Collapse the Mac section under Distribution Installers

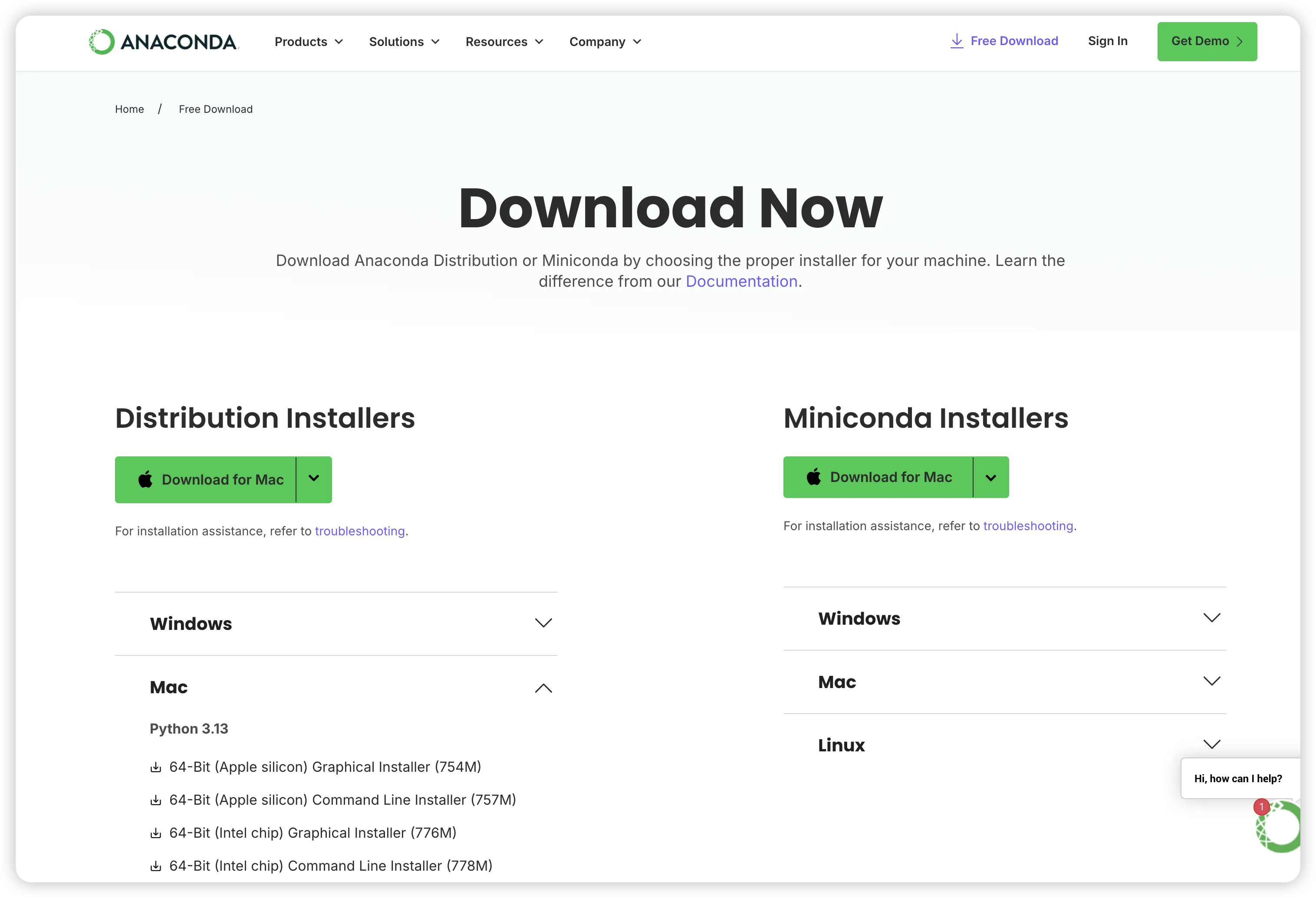coord(543,688)
